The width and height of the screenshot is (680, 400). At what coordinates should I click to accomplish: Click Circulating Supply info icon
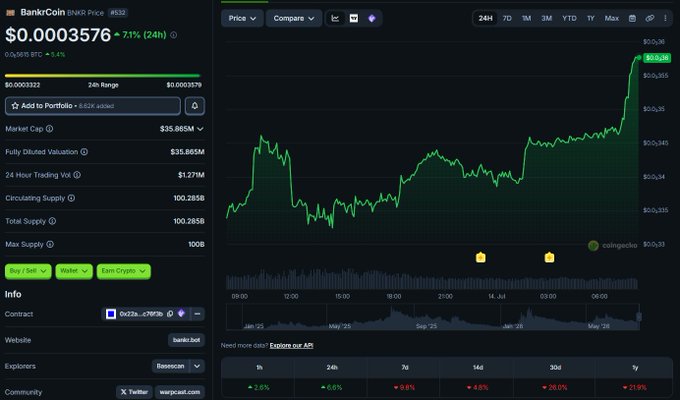[x=71, y=198]
